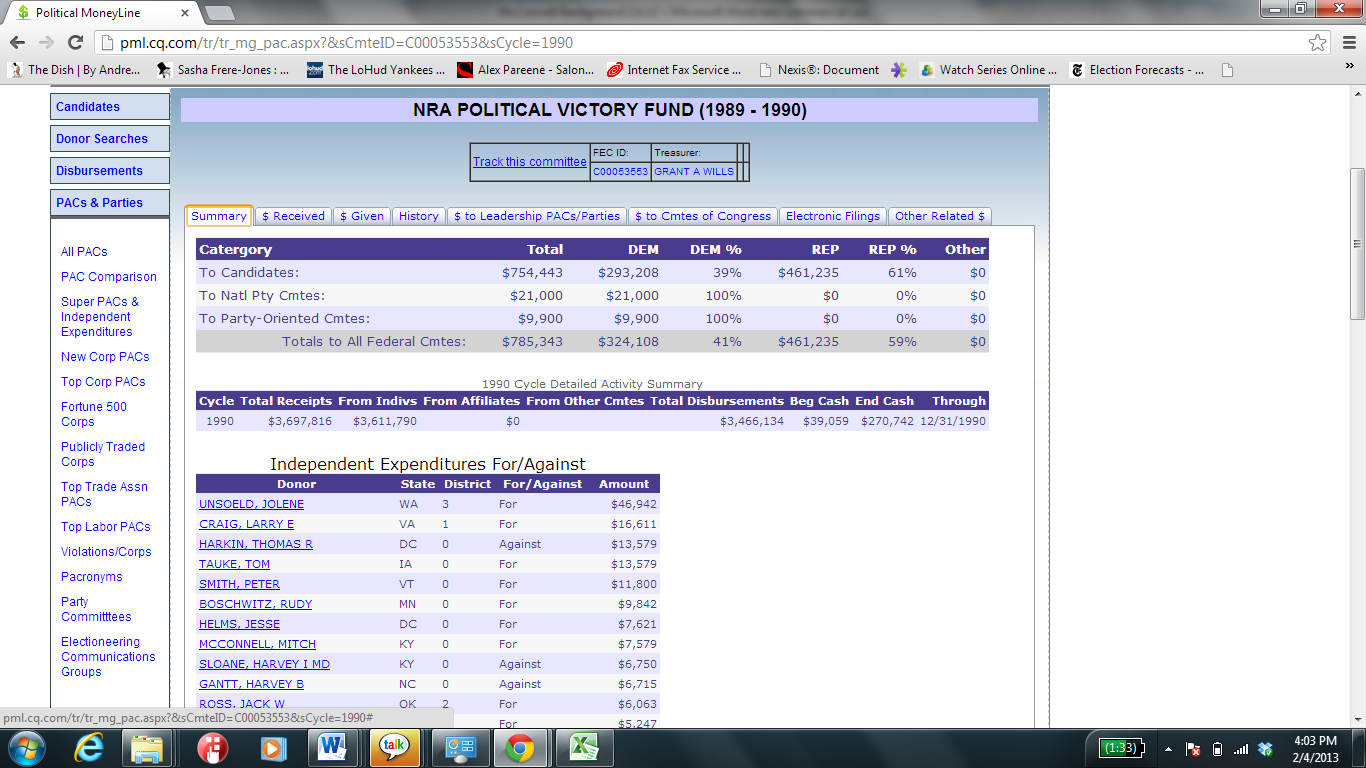
Task: Click FEC ID C00053553 link
Action: (x=620, y=172)
